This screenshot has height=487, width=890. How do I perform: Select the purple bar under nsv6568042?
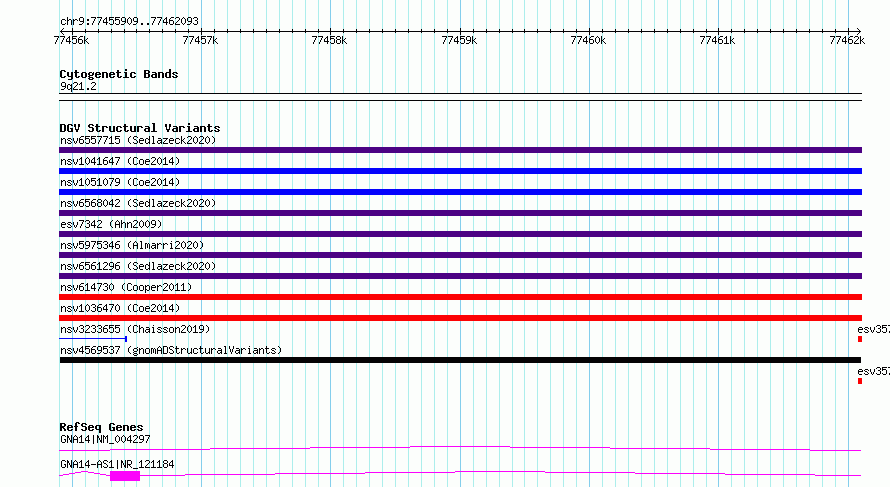point(460,213)
